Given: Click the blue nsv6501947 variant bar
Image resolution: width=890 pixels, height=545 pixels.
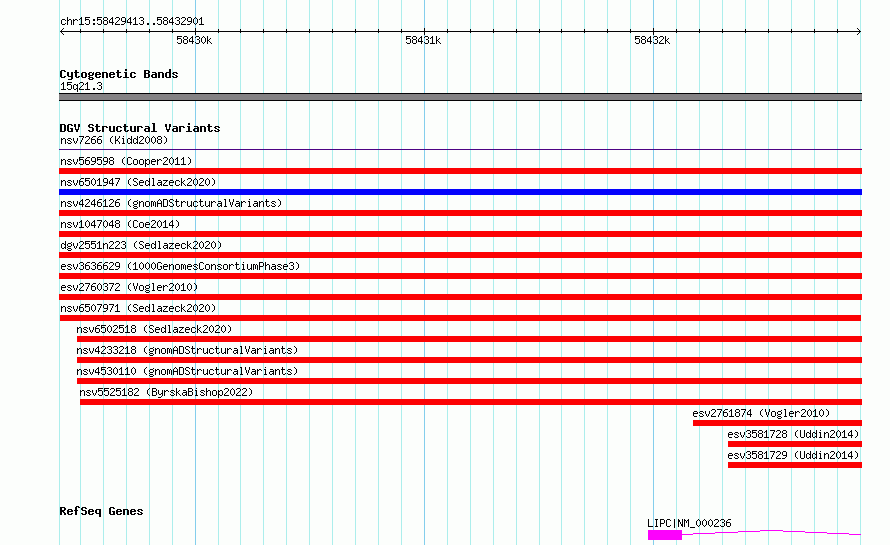Looking at the screenshot, I should coord(460,192).
